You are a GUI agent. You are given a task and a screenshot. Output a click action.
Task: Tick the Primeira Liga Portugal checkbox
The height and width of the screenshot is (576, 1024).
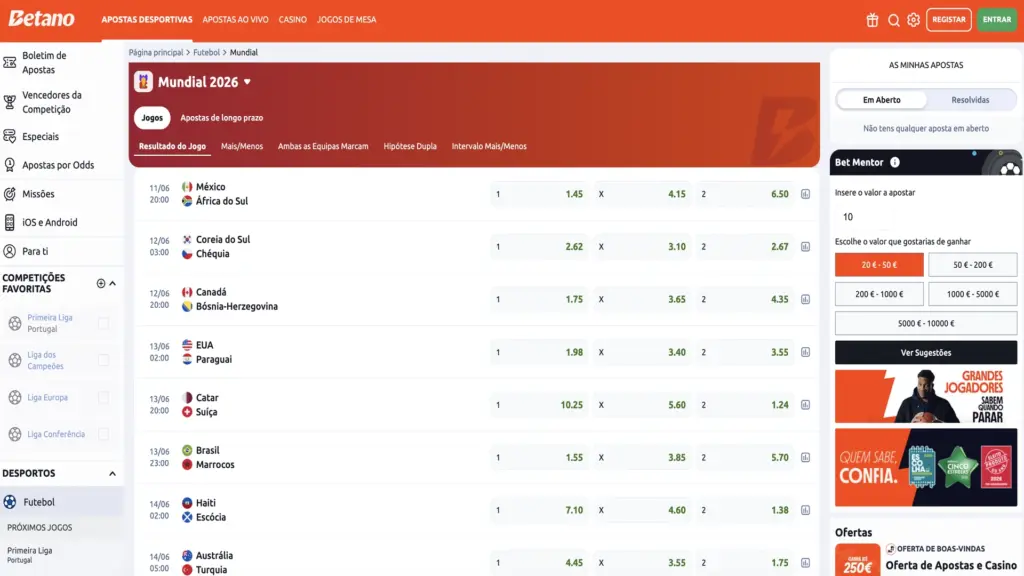click(103, 323)
